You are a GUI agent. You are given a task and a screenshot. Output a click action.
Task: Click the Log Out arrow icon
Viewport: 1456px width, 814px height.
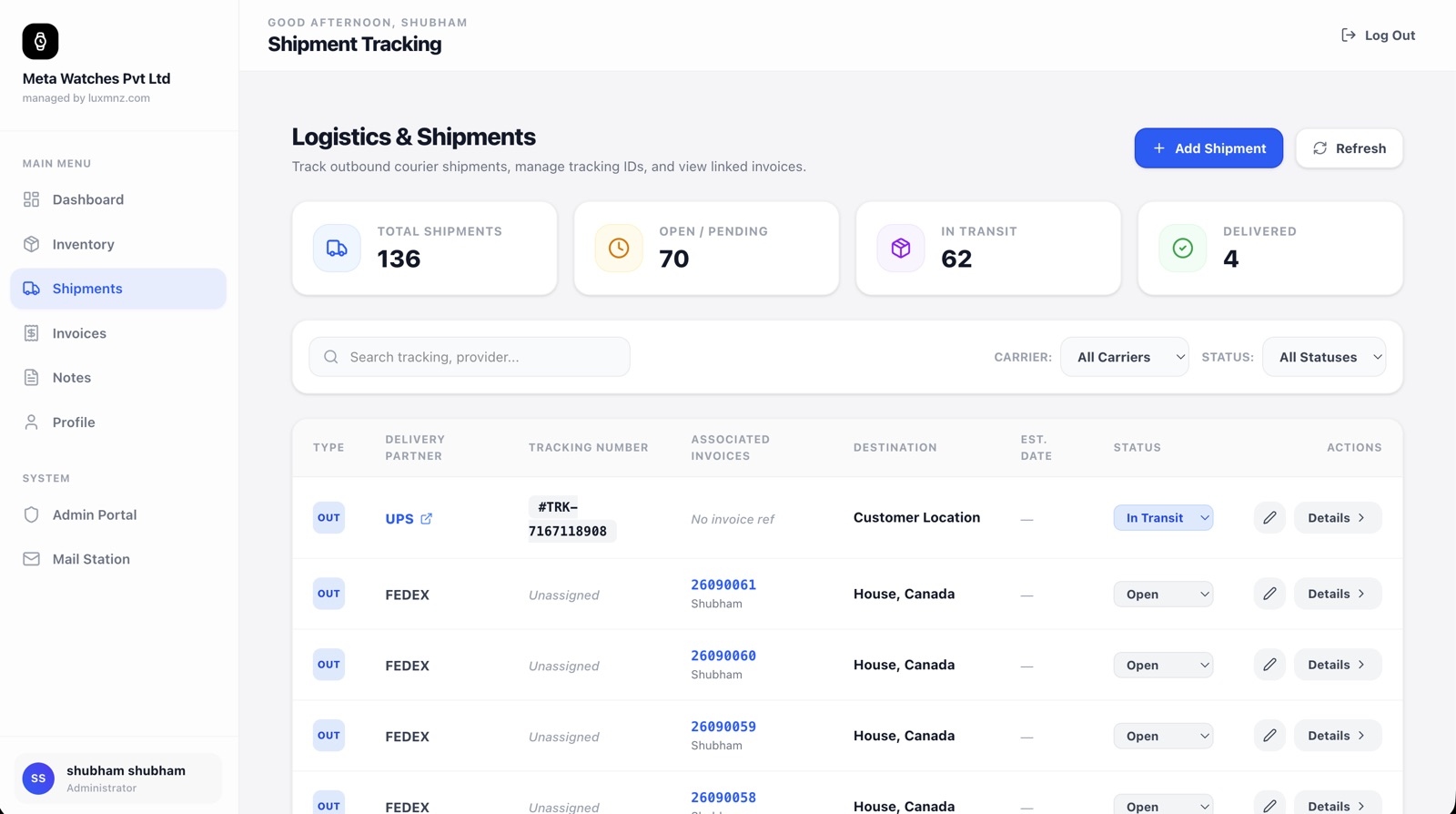(x=1349, y=35)
